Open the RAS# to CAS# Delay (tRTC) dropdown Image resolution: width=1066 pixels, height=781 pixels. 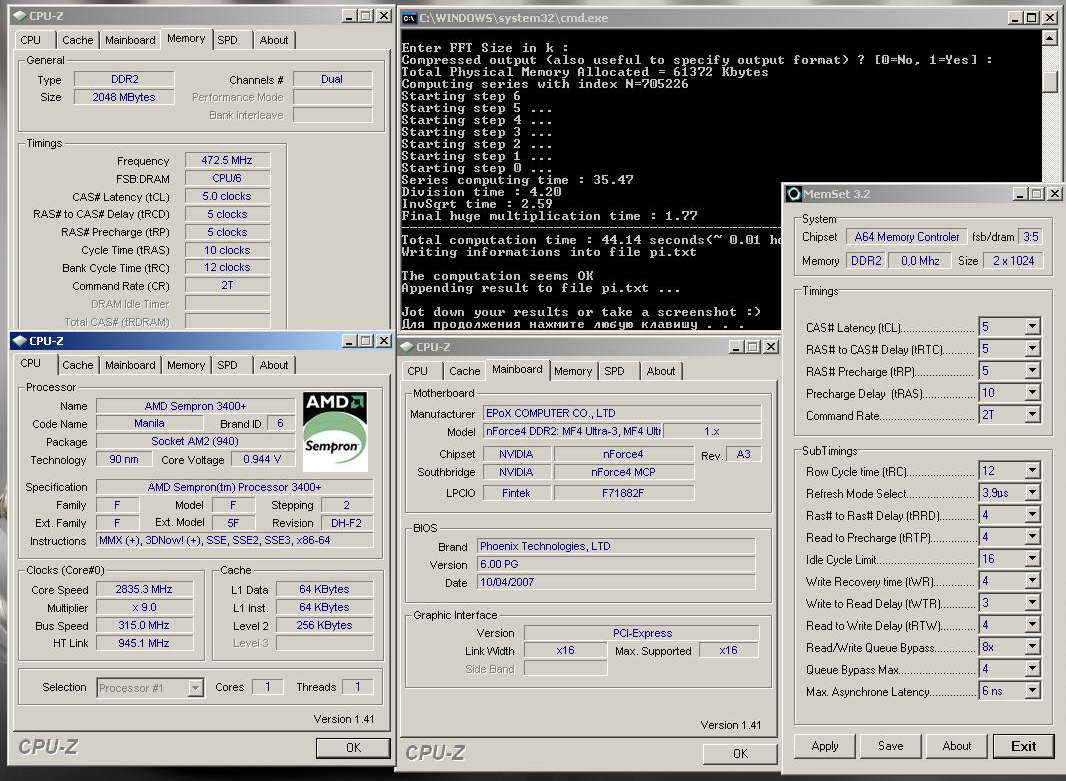pos(1032,349)
